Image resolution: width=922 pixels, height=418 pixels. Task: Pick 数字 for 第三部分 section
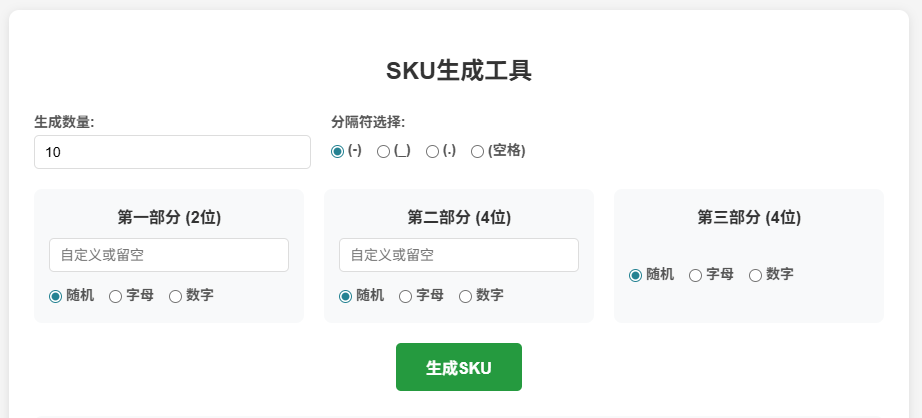(756, 275)
